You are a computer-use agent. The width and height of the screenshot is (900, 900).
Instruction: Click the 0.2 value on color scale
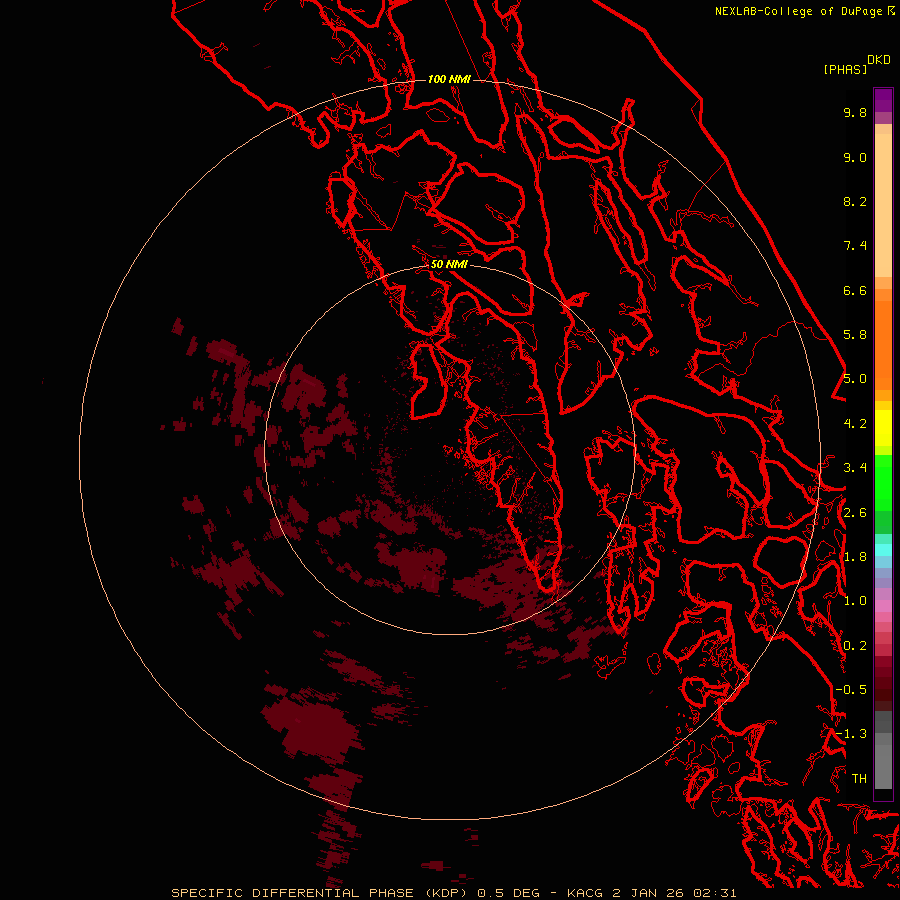pyautogui.click(x=855, y=646)
